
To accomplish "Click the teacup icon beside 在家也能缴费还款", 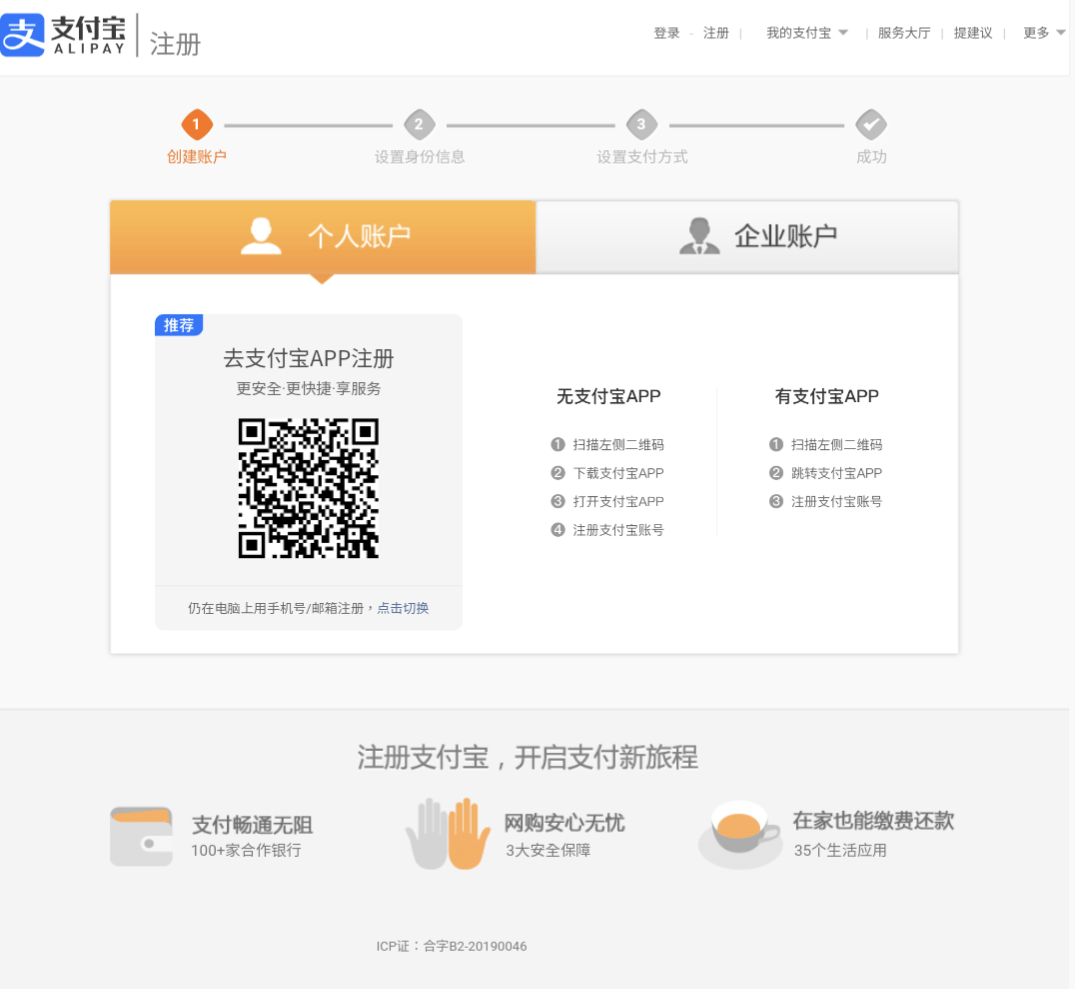I will point(739,834).
